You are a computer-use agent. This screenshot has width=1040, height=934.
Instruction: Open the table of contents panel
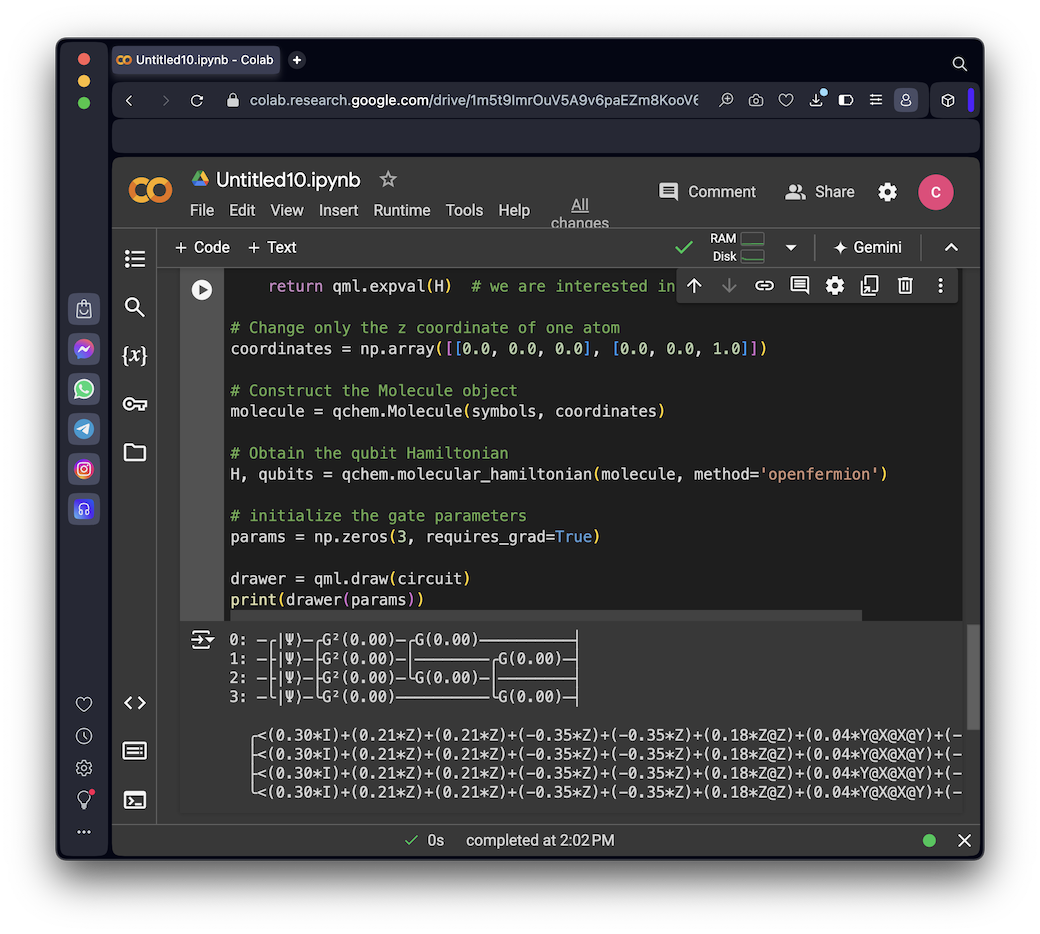tap(135, 259)
